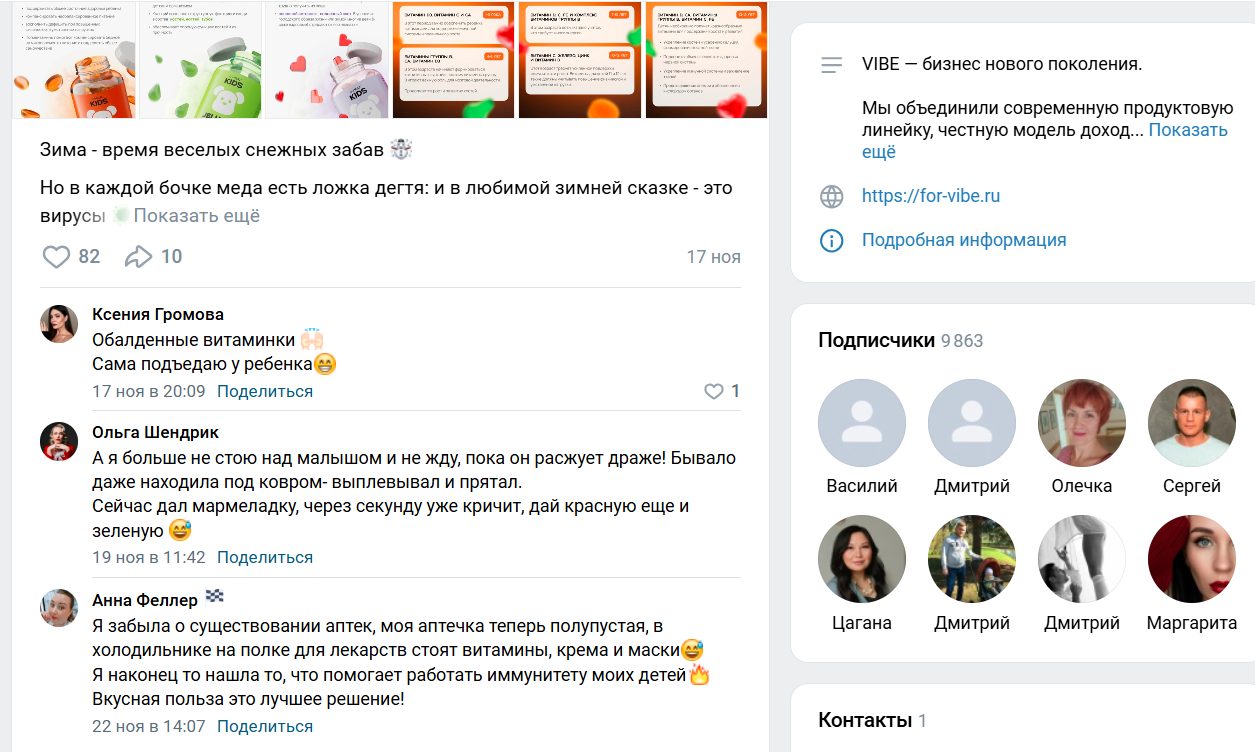Open the Подписчики subscribers list

click(x=876, y=340)
